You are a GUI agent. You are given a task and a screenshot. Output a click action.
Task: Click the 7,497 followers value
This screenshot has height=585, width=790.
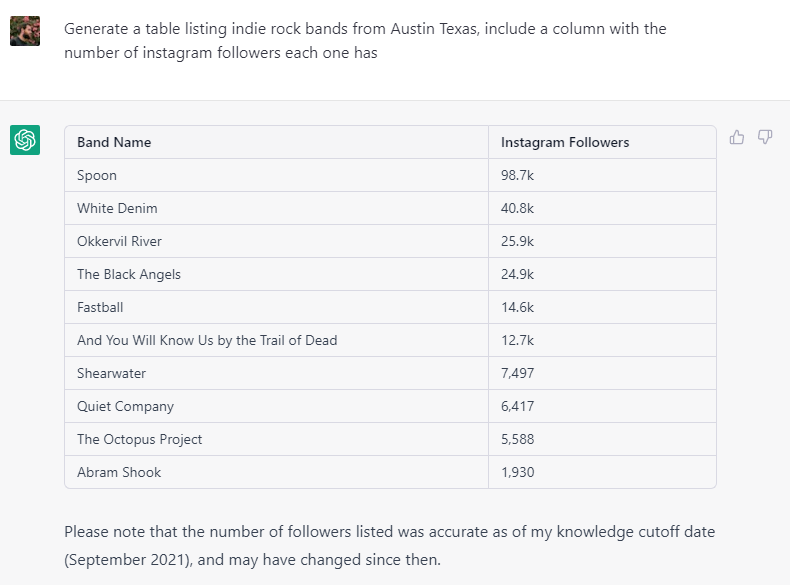517,373
